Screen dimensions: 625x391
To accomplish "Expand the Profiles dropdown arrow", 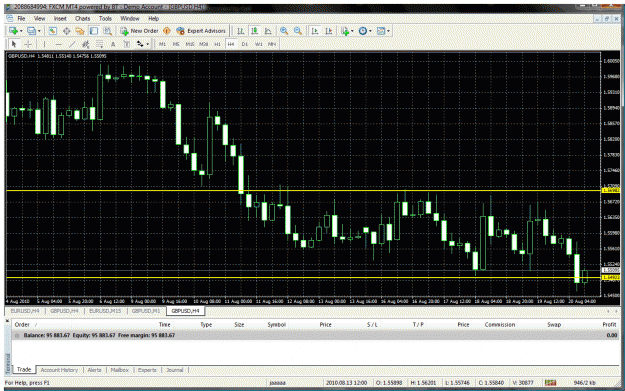I will [39, 31].
